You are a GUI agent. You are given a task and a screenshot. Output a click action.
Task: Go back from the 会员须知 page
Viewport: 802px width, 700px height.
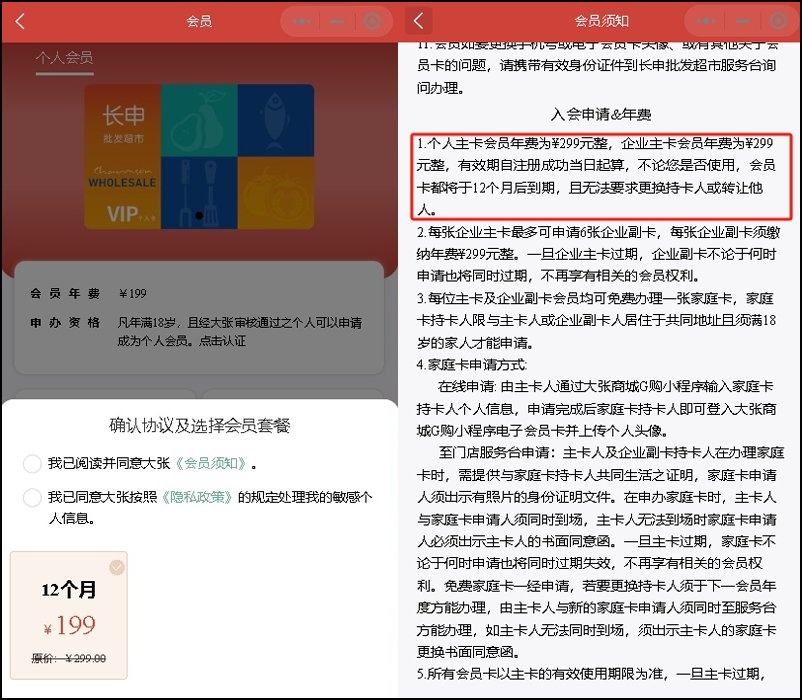pos(419,21)
